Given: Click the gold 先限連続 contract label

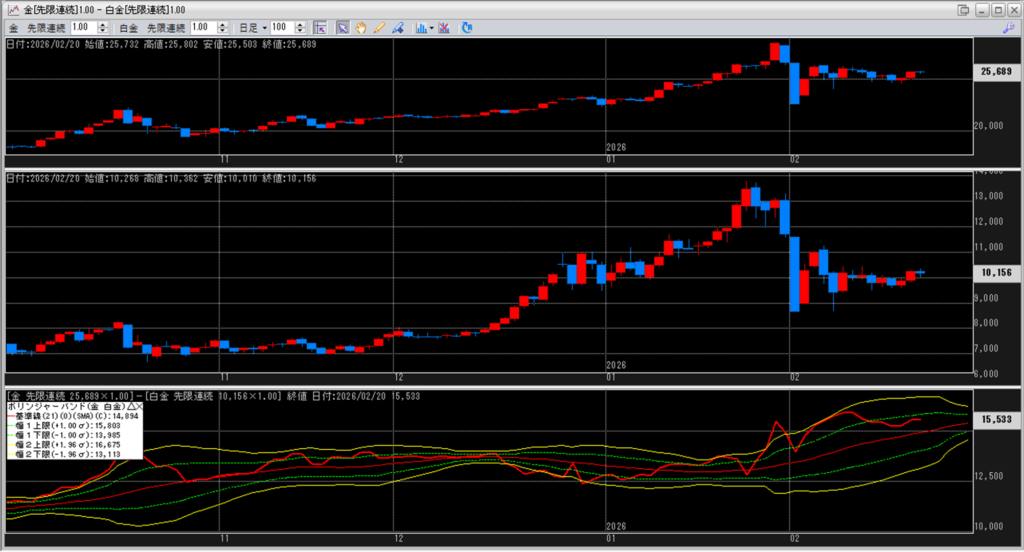Looking at the screenshot, I should coord(46,27).
